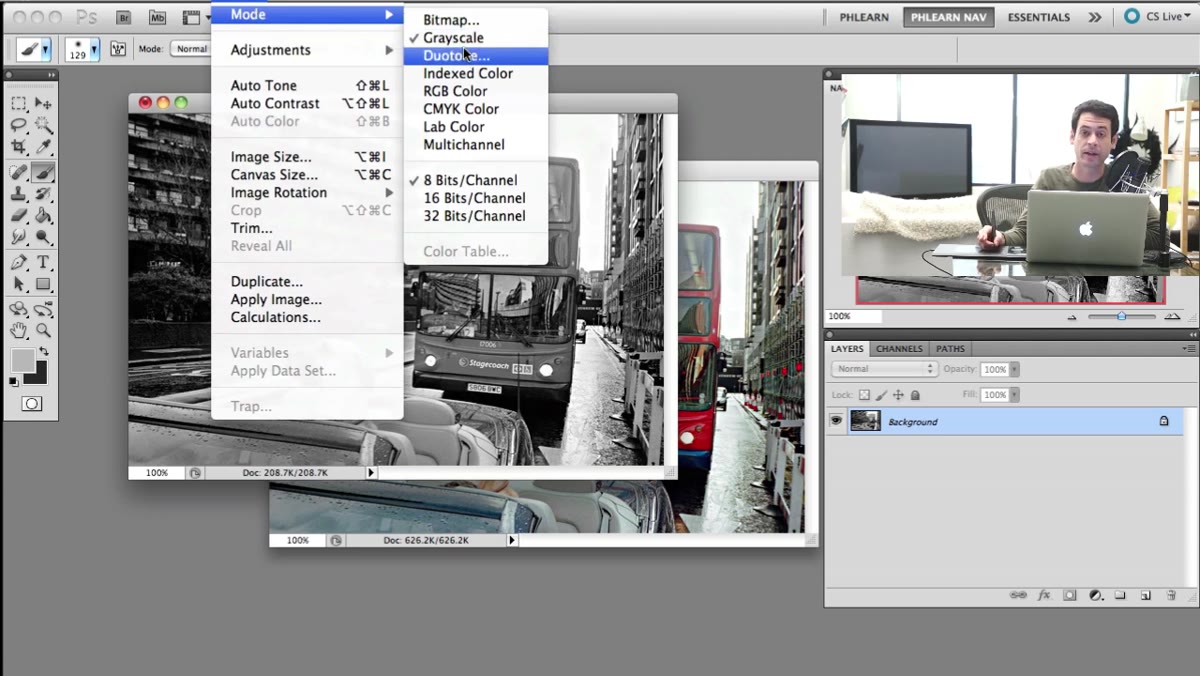Open Bridge with the Br icon

coord(124,17)
